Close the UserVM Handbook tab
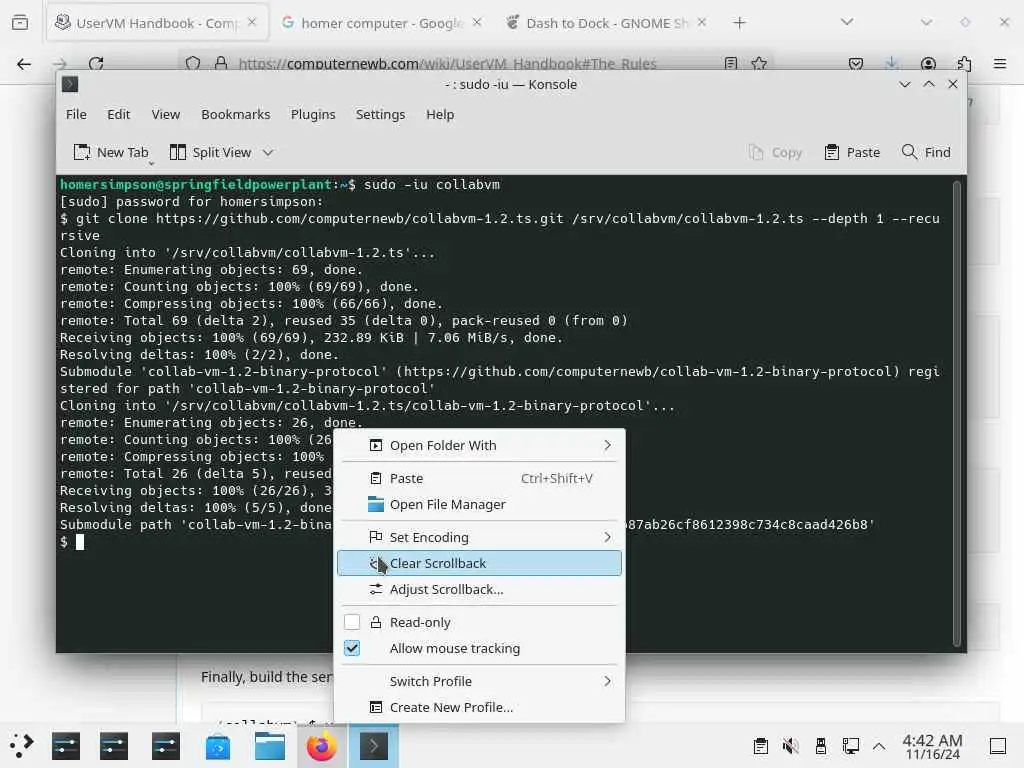The width and height of the screenshot is (1024, 768). [x=252, y=22]
